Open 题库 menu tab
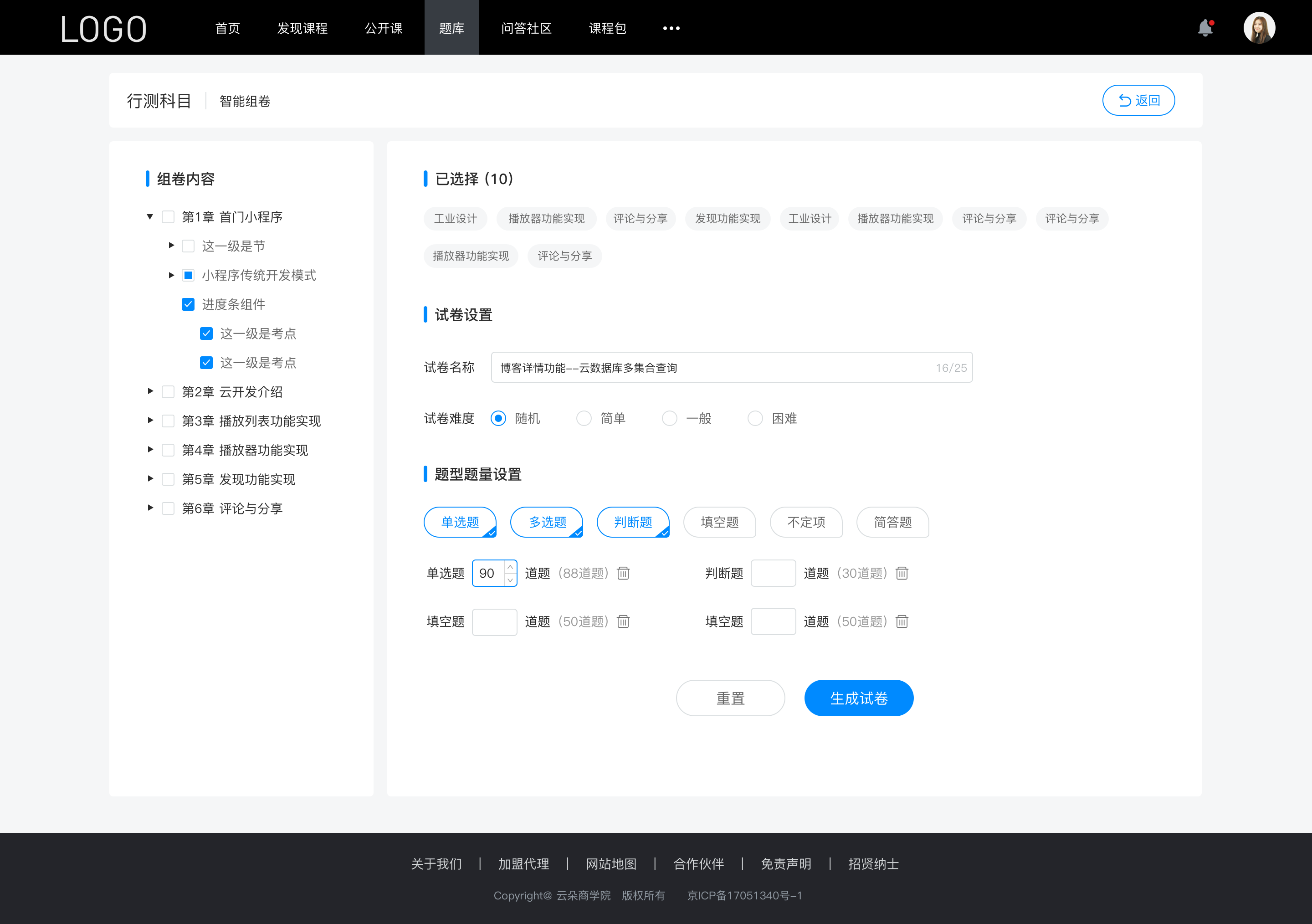1312x924 pixels. (450, 27)
